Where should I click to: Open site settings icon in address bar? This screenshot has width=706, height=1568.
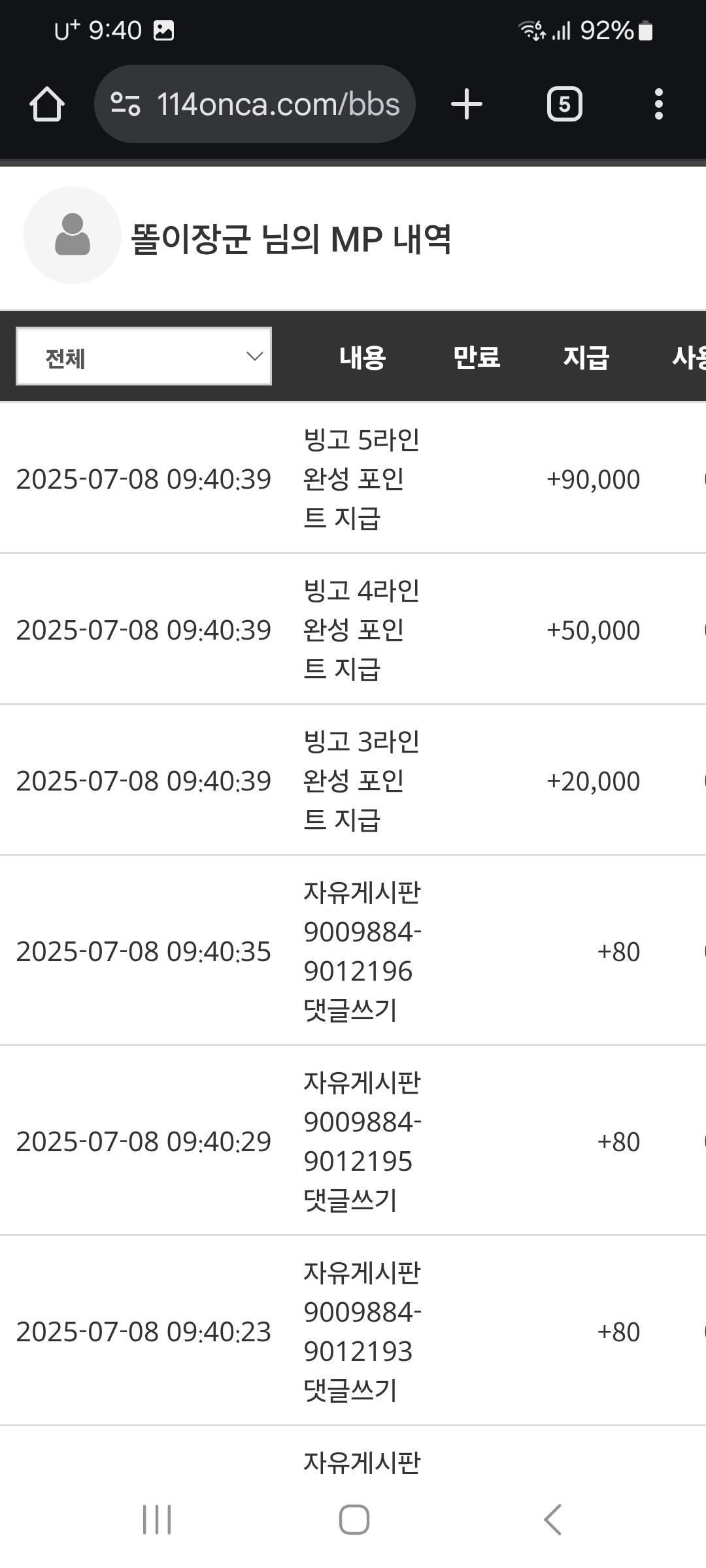pyautogui.click(x=125, y=104)
